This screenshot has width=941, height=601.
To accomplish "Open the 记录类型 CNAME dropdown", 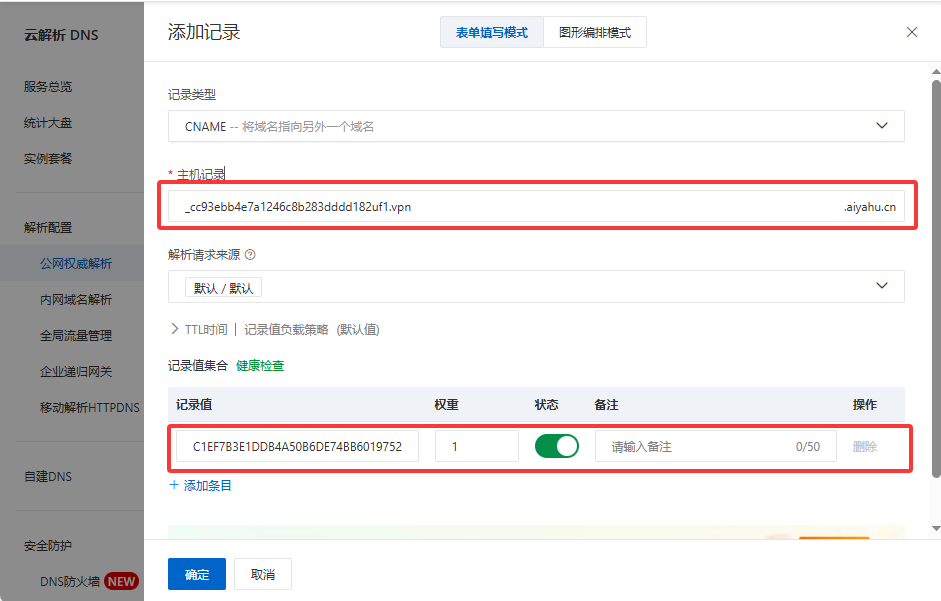I will (x=536, y=126).
